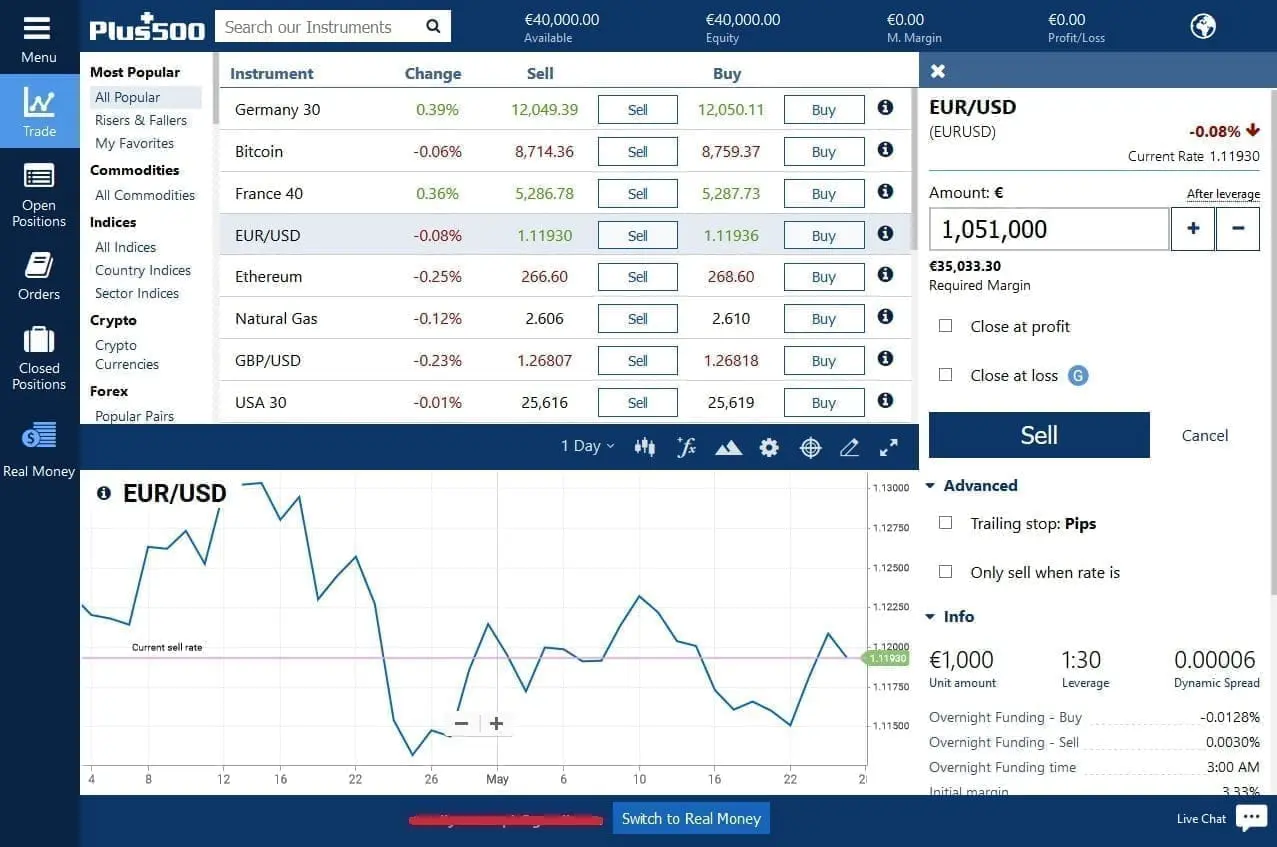Click the Amount input field
1277x847 pixels.
click(x=1049, y=229)
